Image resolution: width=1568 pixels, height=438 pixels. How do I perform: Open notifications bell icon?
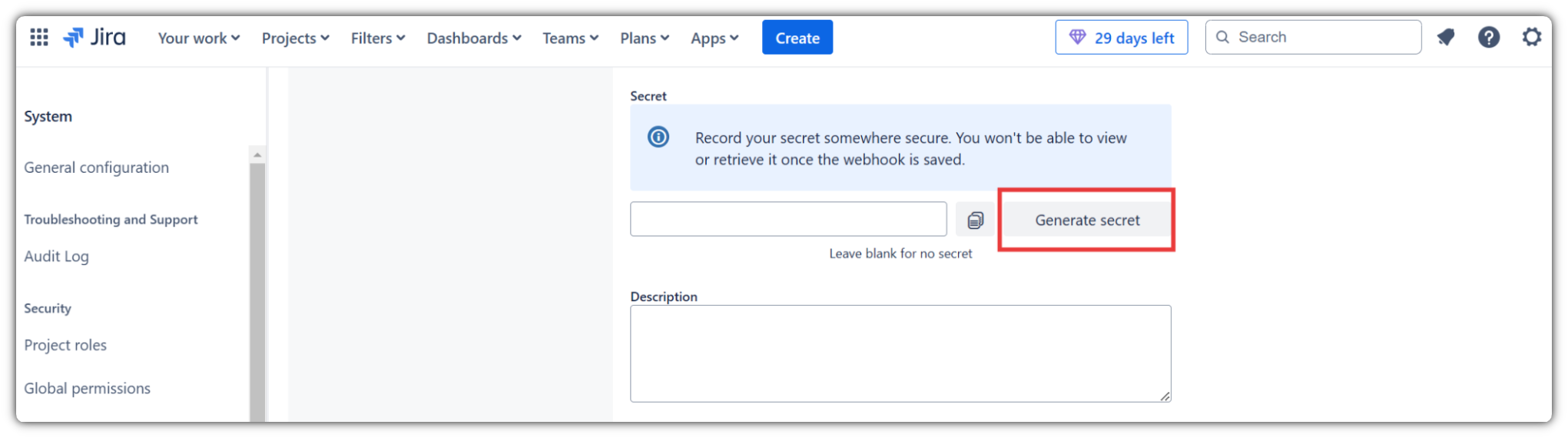pos(1446,37)
